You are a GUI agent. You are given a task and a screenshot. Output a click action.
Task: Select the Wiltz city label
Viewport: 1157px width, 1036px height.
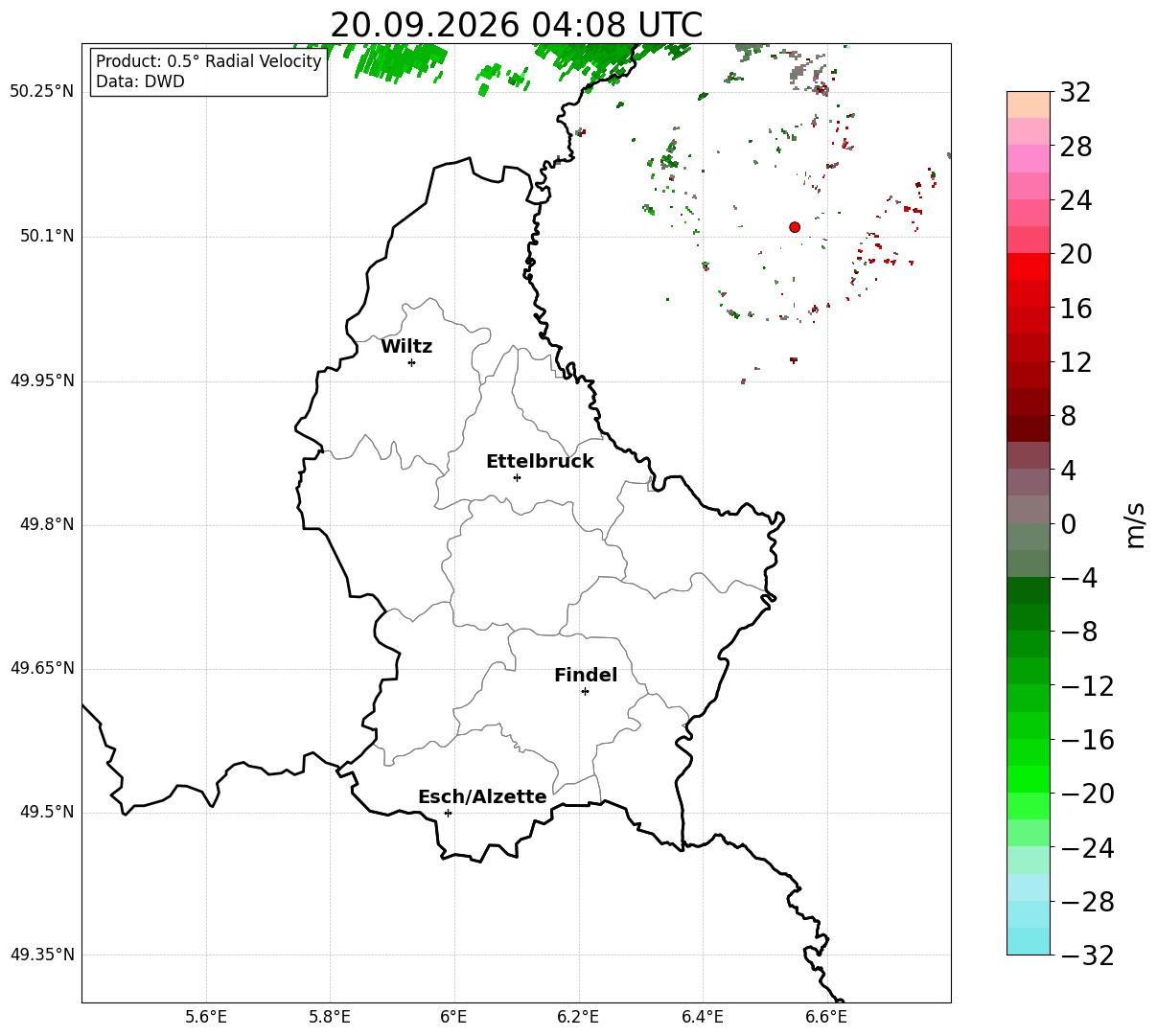point(406,347)
